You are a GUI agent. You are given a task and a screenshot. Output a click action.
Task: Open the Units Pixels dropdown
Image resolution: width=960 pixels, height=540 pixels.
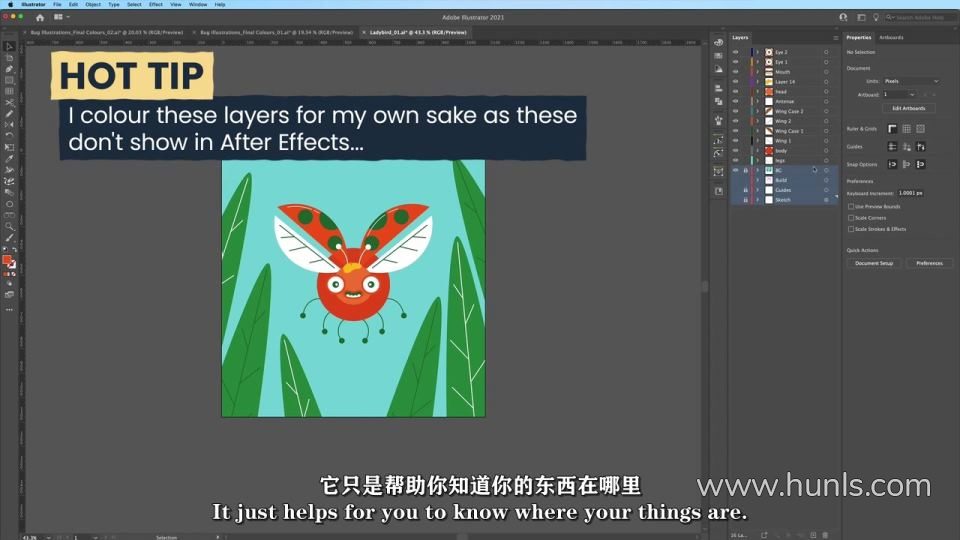point(911,81)
